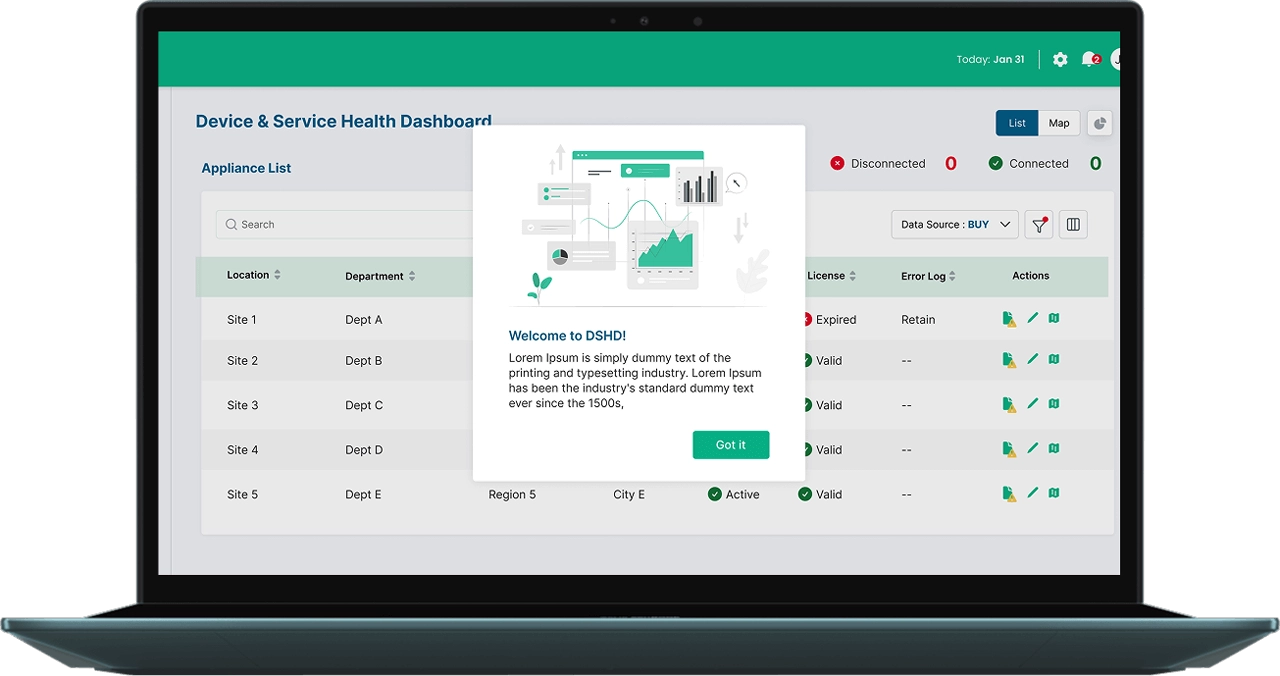The width and height of the screenshot is (1280, 676).
Task: Click the Site 2 document warning icon
Action: coord(1009,360)
